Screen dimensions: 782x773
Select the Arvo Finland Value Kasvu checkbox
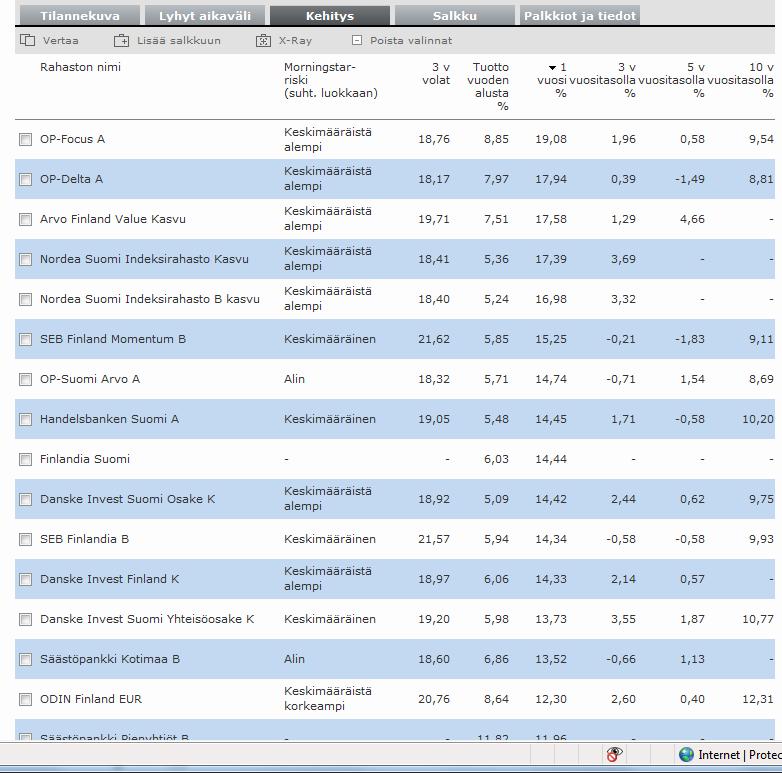coord(25,219)
